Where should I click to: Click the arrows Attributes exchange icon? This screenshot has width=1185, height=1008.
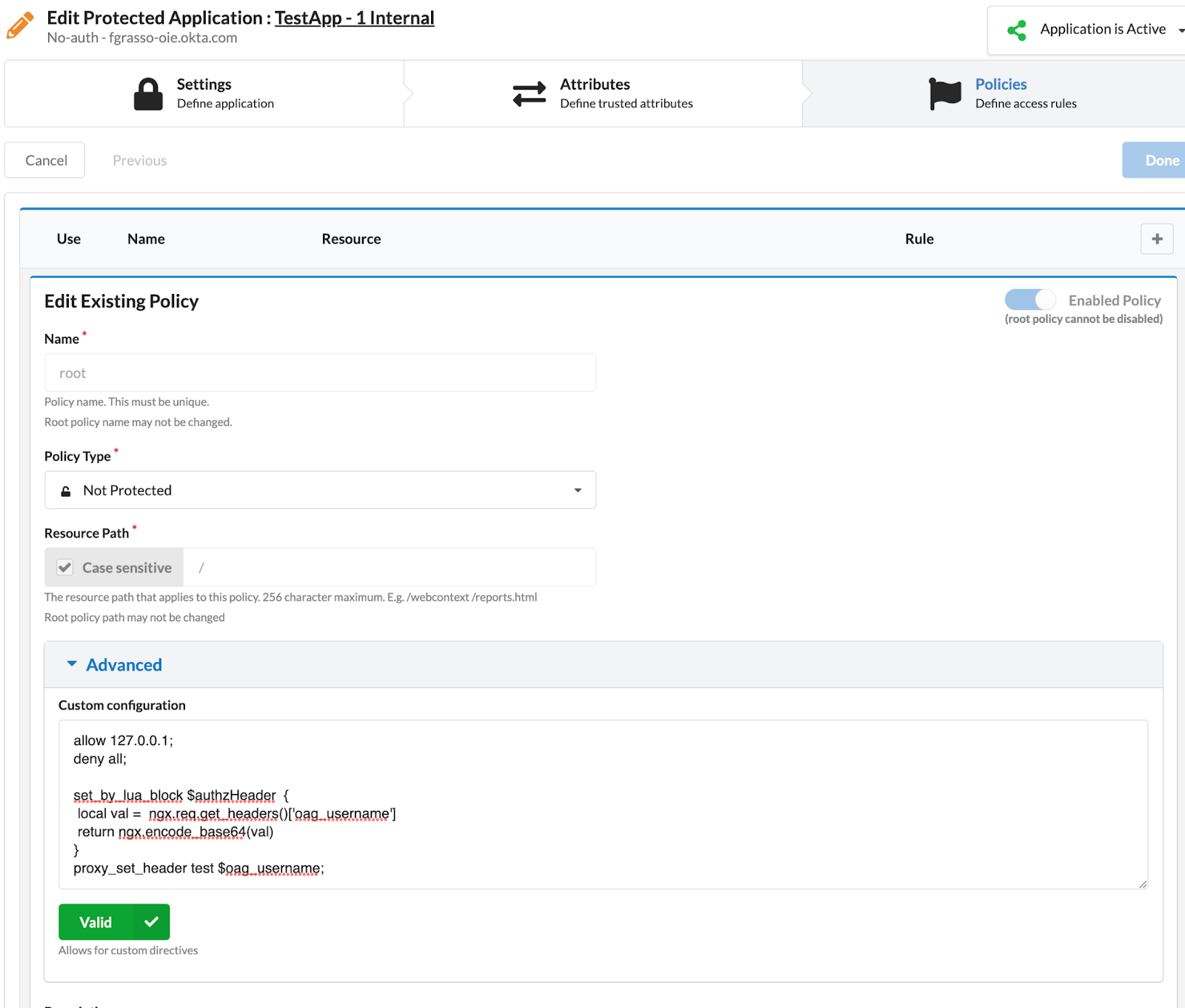[529, 94]
